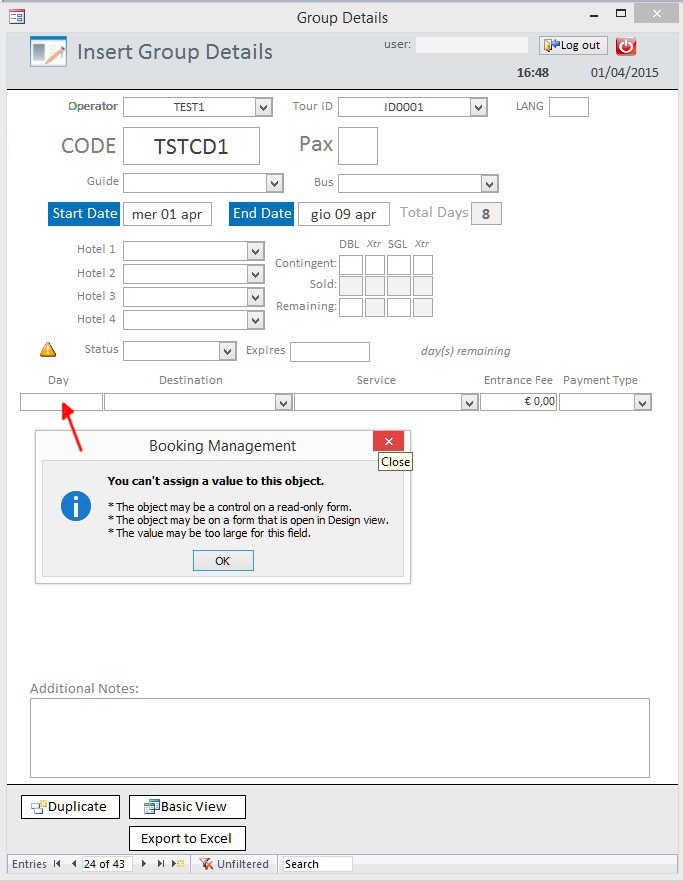Jump to the last record
Screen dimensions: 683x881
[160, 864]
